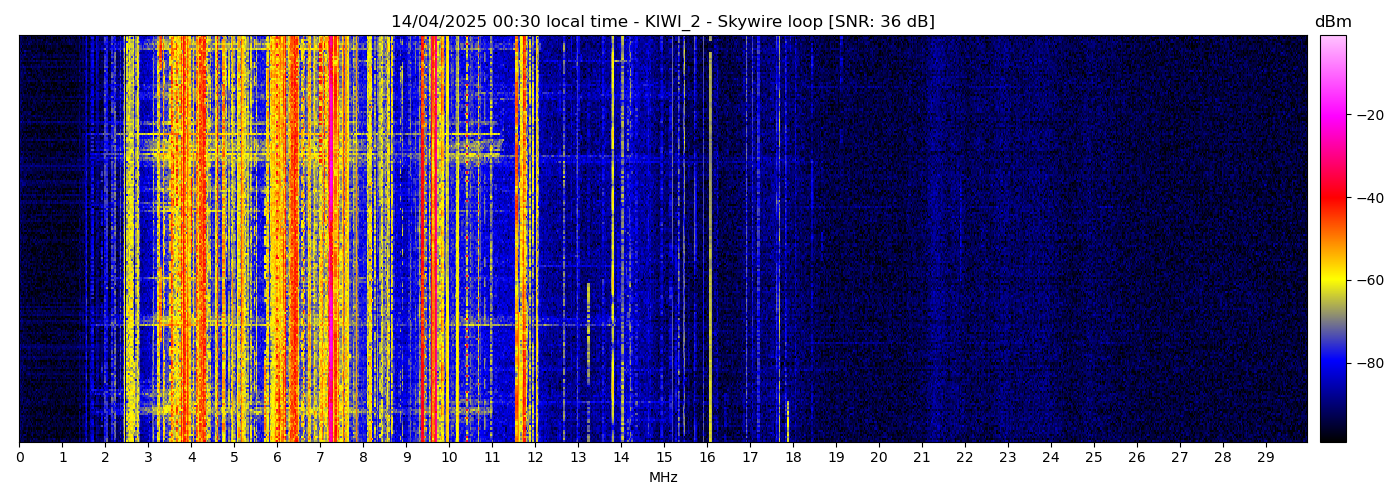Click the black bottom of the colorbar
This screenshot has height=500, width=1400.
1332,435
